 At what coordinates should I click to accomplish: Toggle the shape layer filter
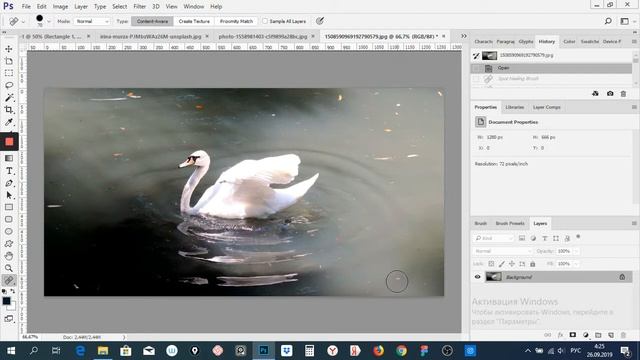[556, 238]
